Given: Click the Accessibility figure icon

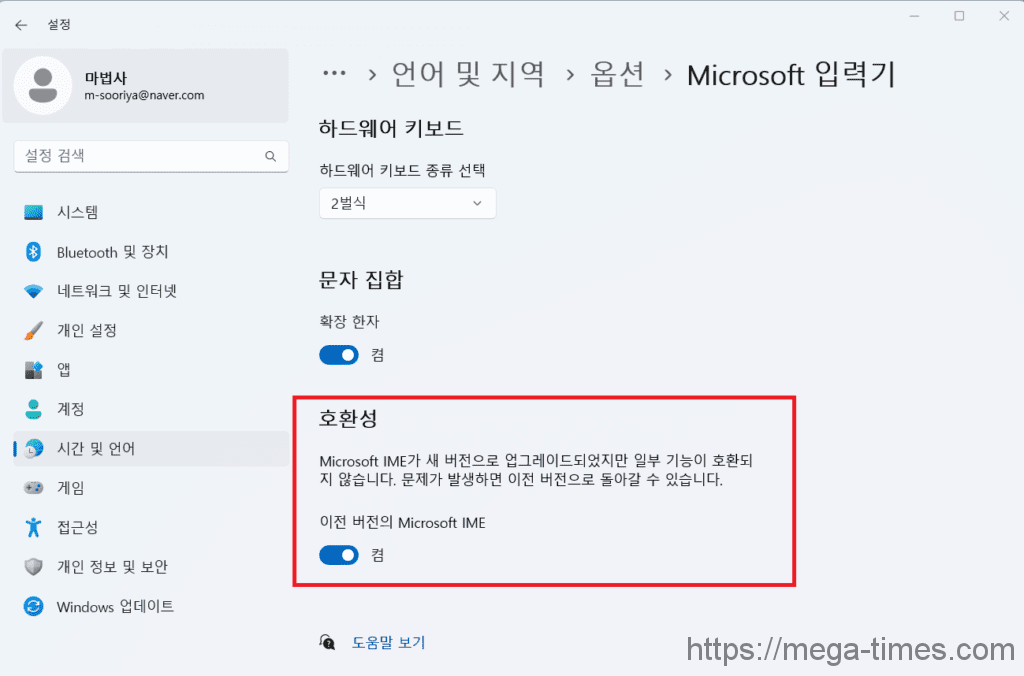Looking at the screenshot, I should [x=34, y=527].
